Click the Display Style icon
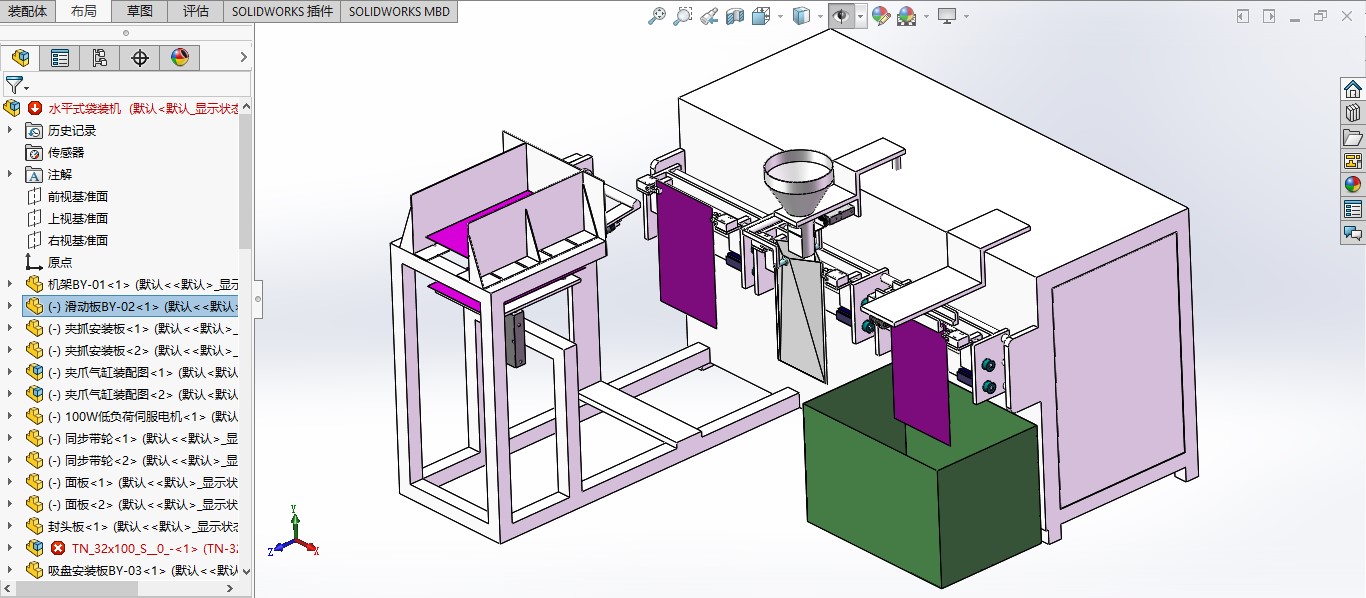 (801, 16)
